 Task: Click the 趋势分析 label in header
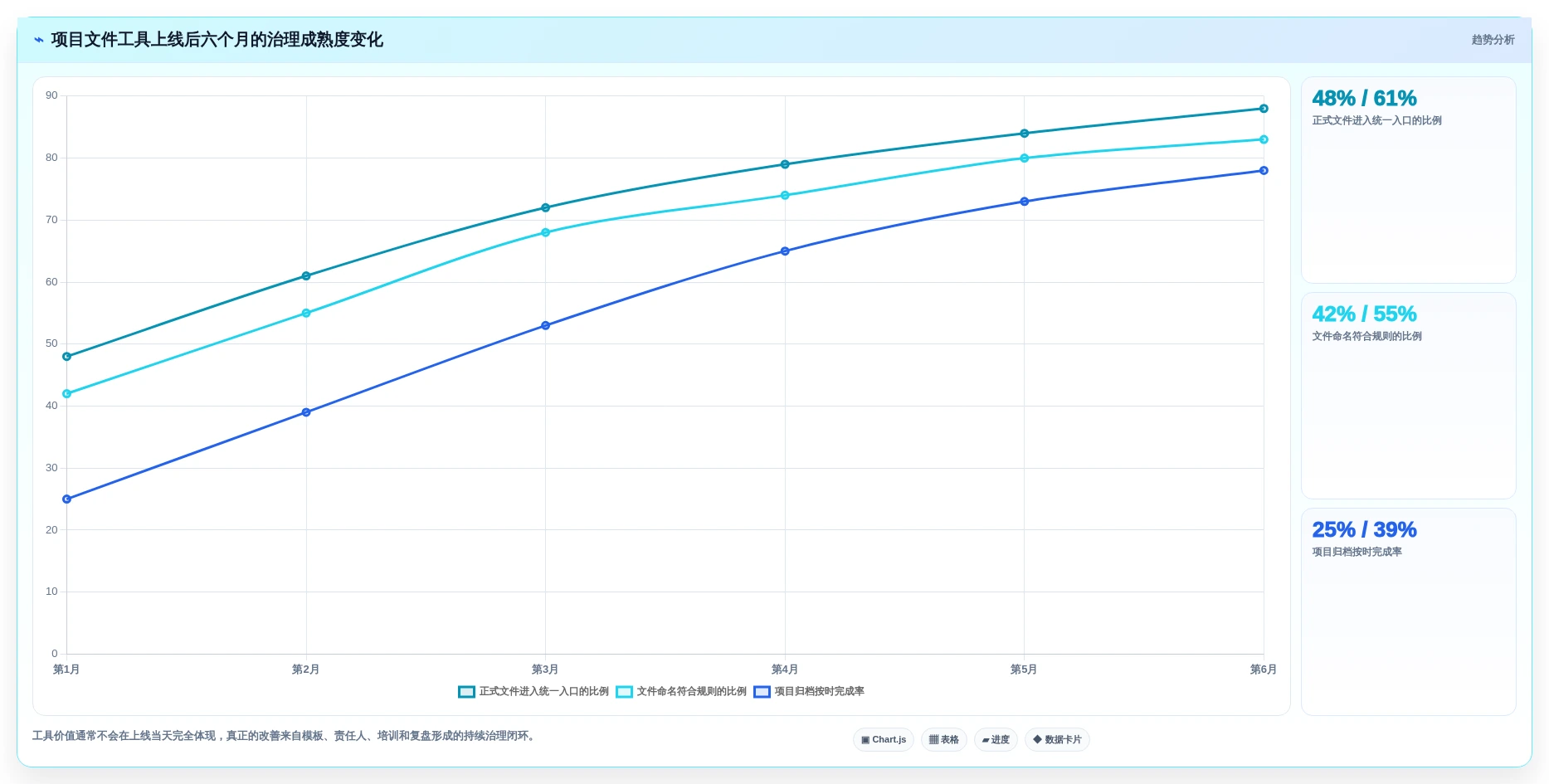(1493, 40)
